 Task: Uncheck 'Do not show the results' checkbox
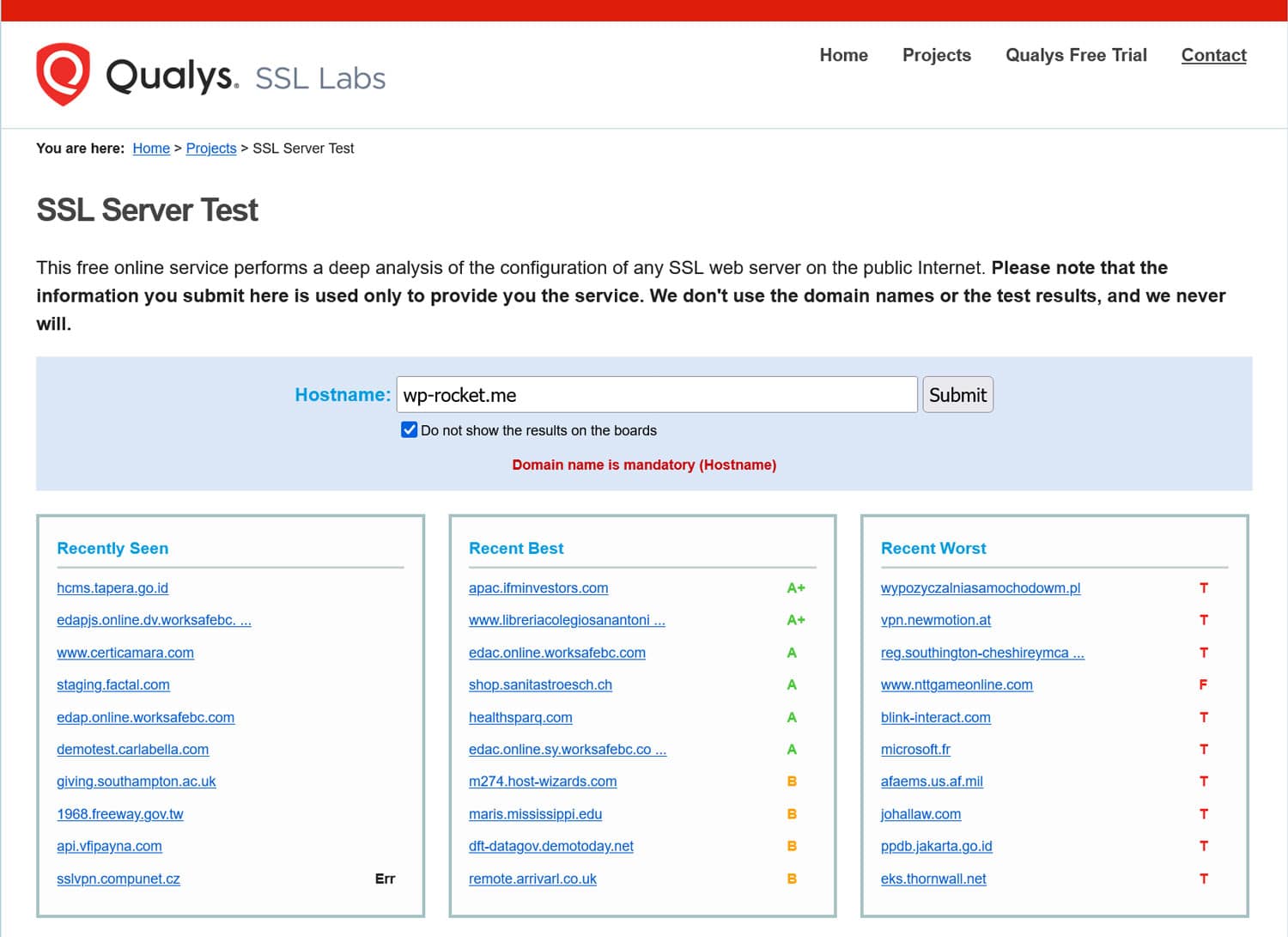(410, 429)
